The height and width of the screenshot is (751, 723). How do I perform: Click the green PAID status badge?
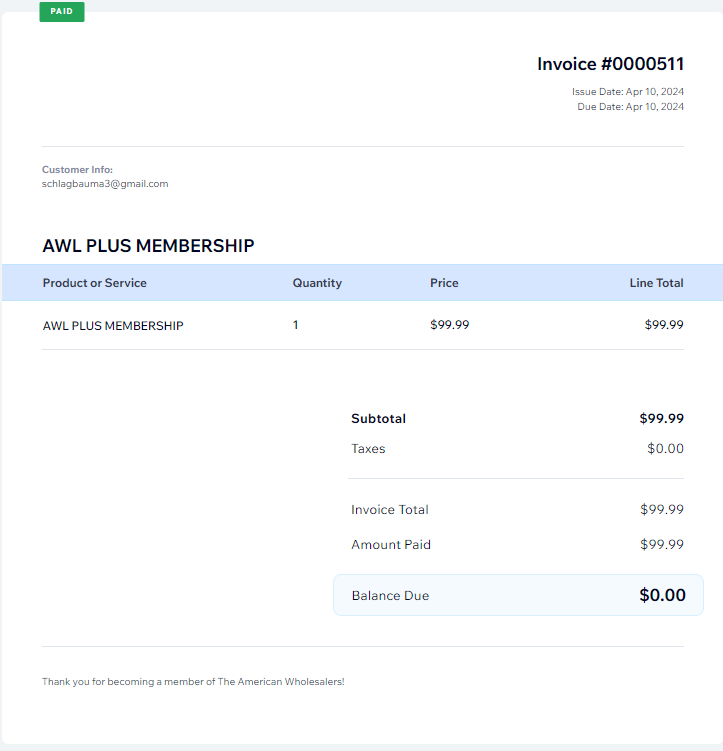62,11
